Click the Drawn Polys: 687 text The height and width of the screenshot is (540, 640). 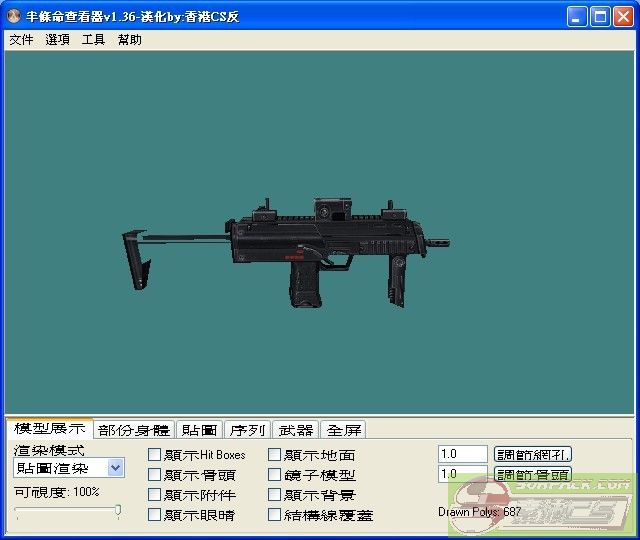coord(480,512)
